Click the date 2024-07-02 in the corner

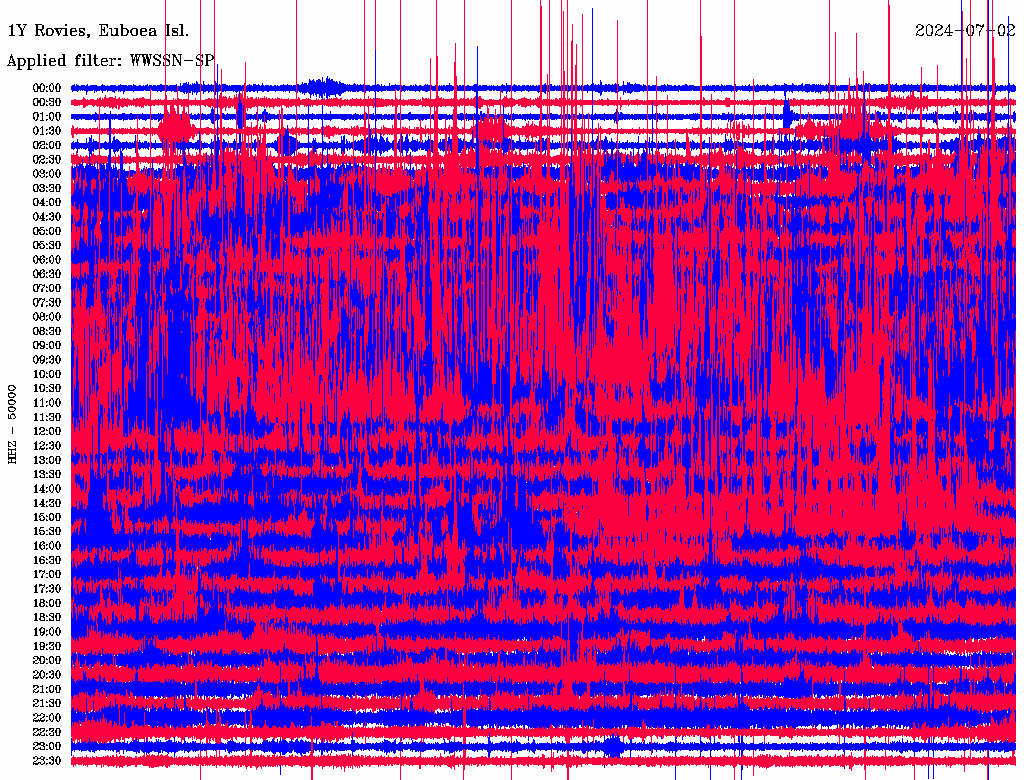point(965,31)
